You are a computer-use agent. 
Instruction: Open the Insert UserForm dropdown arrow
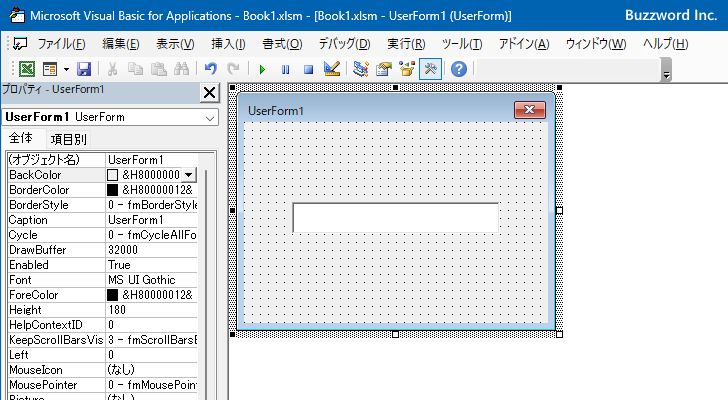(x=66, y=70)
